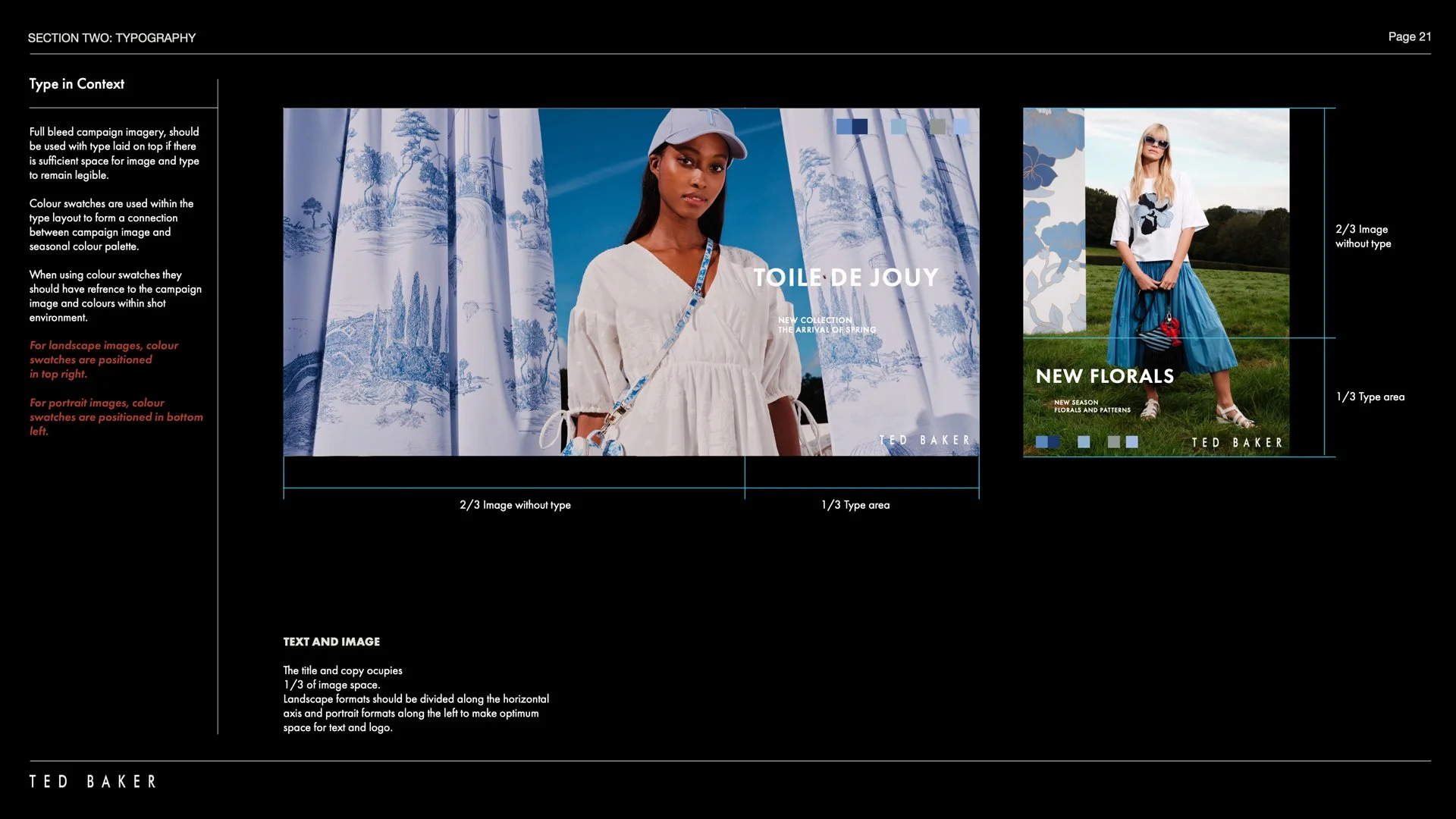Click the red portrait images swatch note
Viewport: 1456px width, 819px height.
(x=116, y=416)
